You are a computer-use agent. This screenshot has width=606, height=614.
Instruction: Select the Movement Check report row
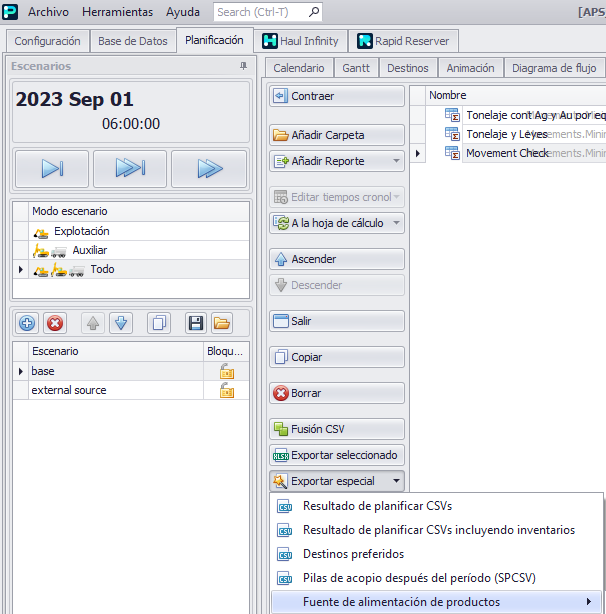[507, 153]
